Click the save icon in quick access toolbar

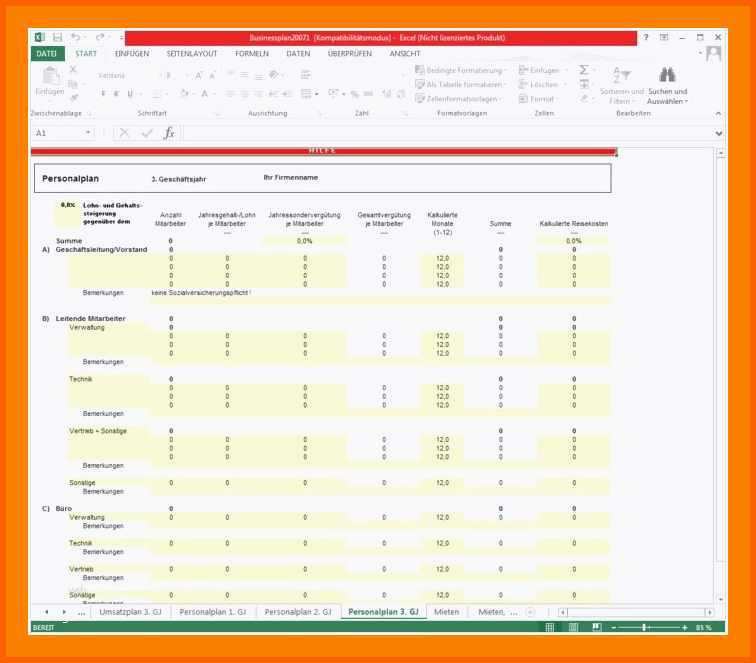click(57, 37)
